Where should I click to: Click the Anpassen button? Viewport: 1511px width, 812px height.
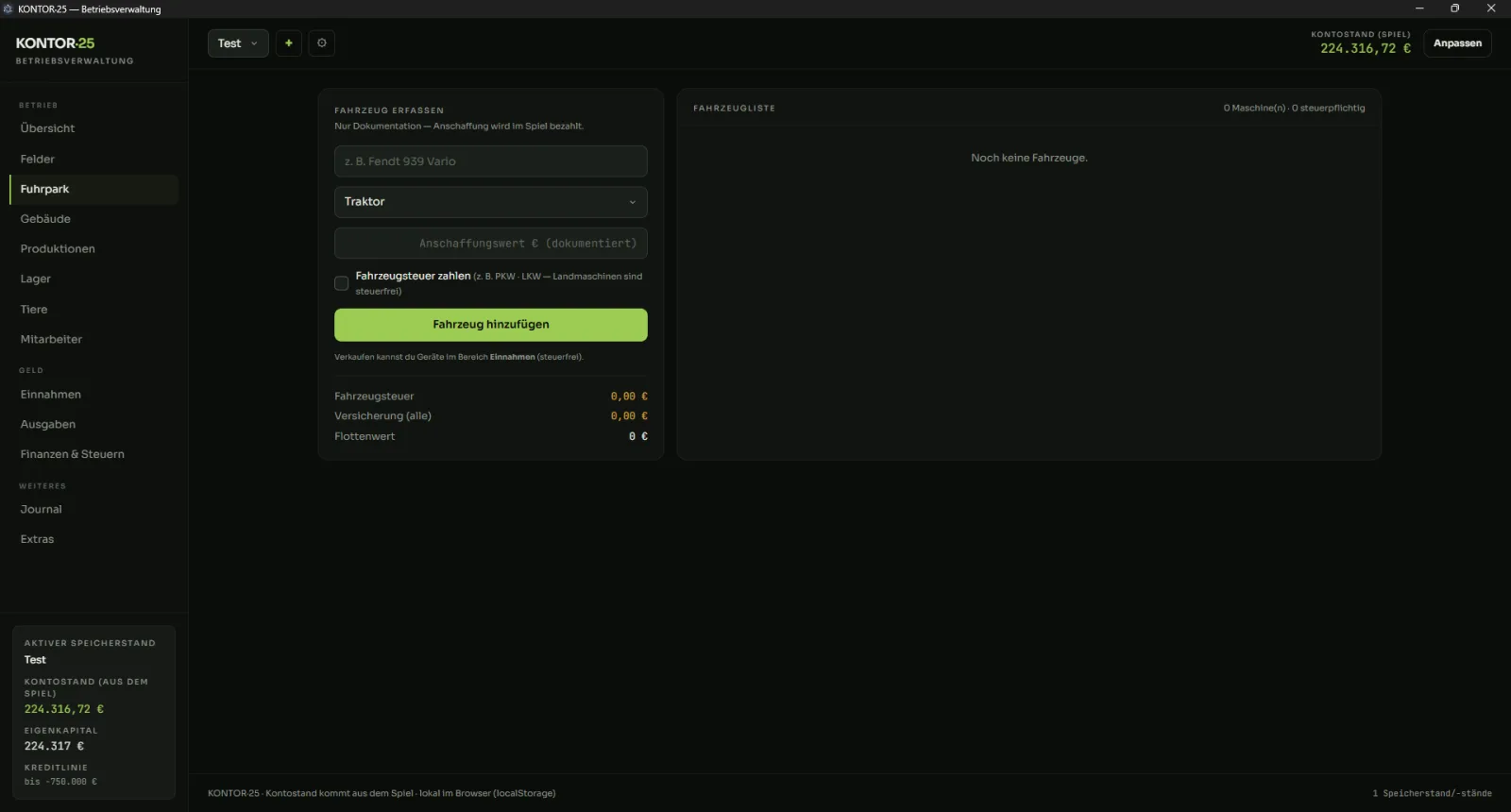coord(1457,43)
